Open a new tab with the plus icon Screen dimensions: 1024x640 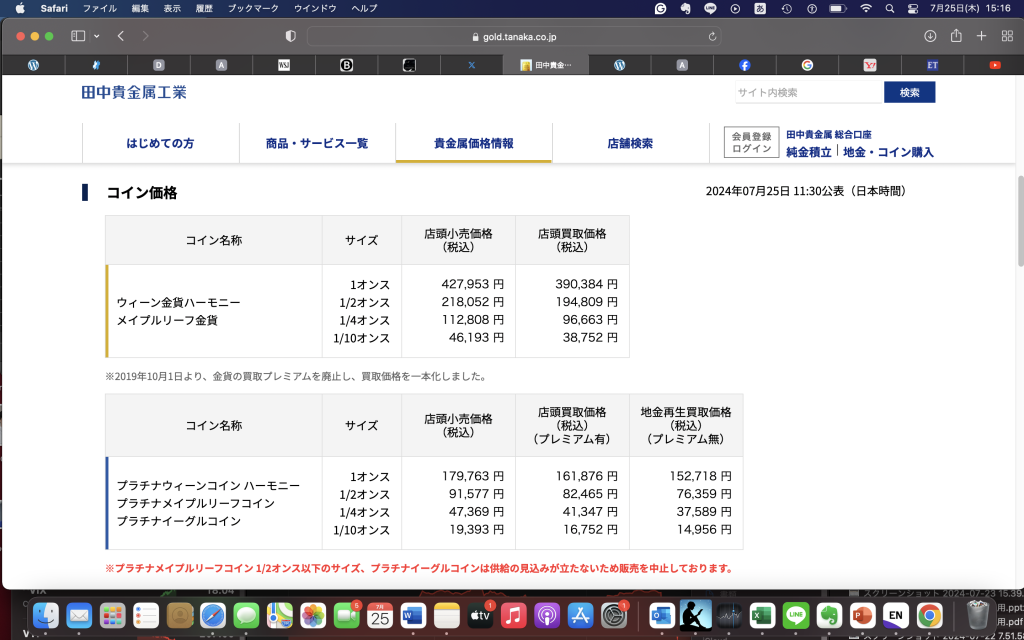click(x=980, y=37)
